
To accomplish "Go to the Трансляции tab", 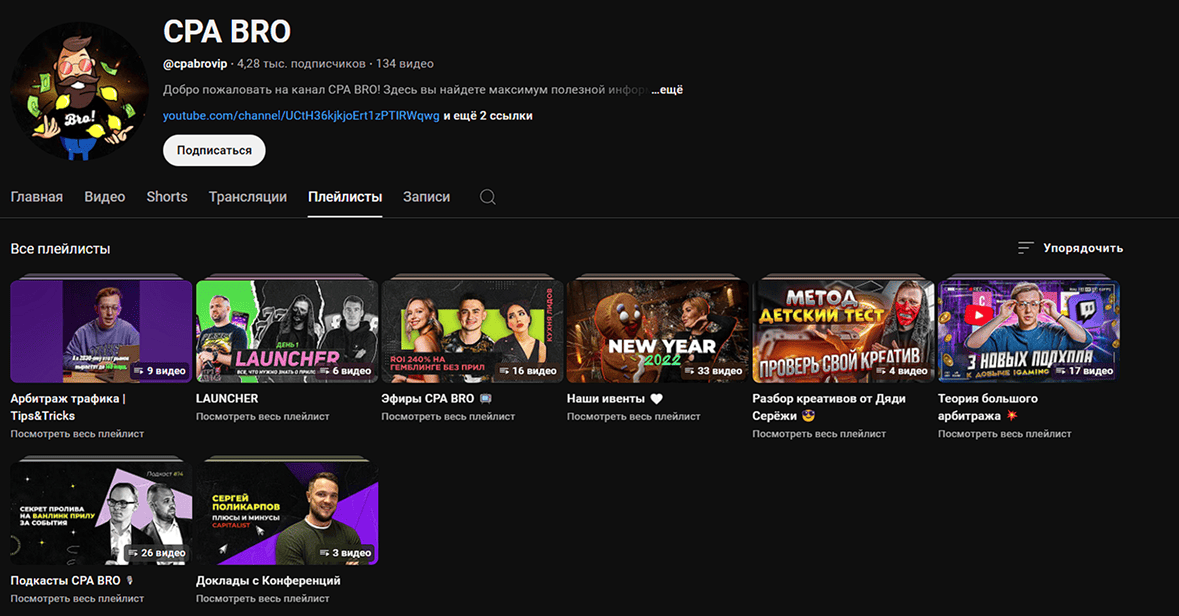I will pos(247,197).
